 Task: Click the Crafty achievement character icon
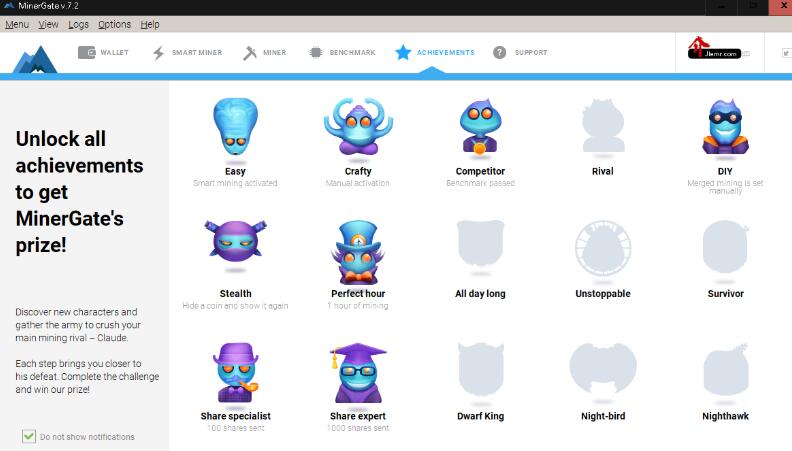click(358, 126)
